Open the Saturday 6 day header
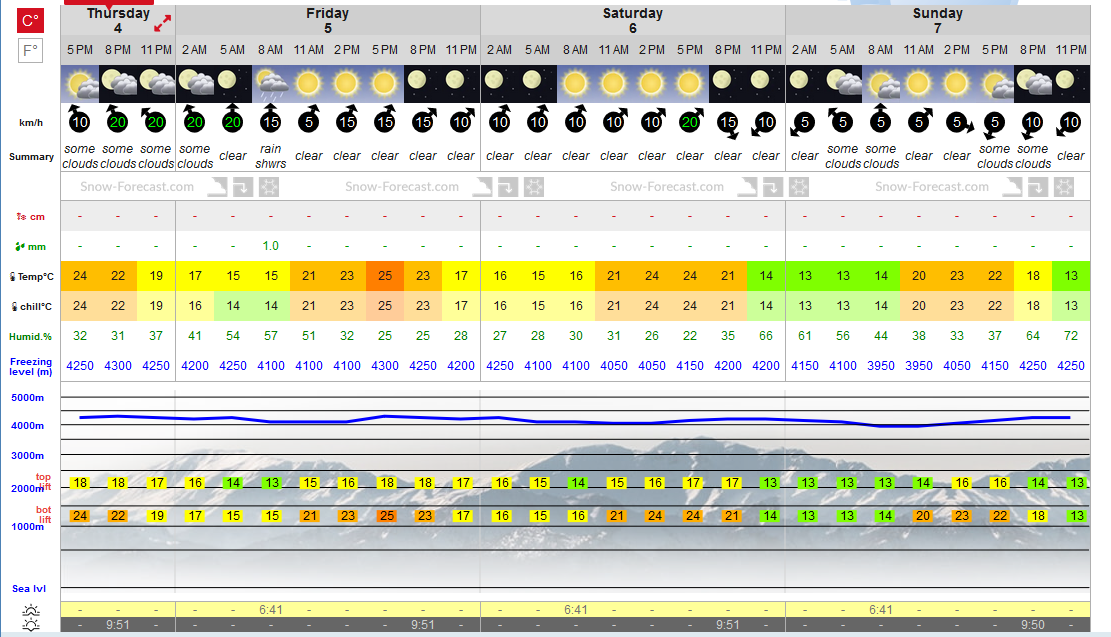1111x637 pixels. (633, 21)
